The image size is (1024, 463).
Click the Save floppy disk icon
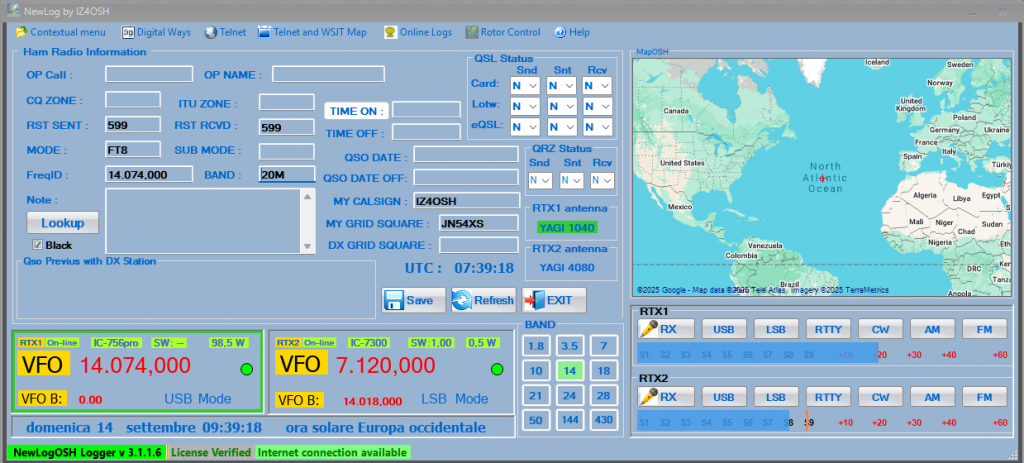tap(394, 300)
